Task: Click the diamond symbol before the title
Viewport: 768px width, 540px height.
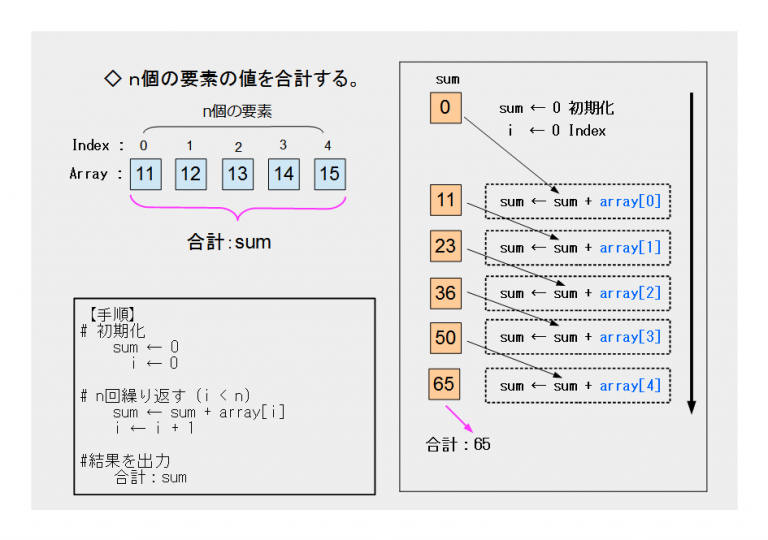Action: click(113, 80)
